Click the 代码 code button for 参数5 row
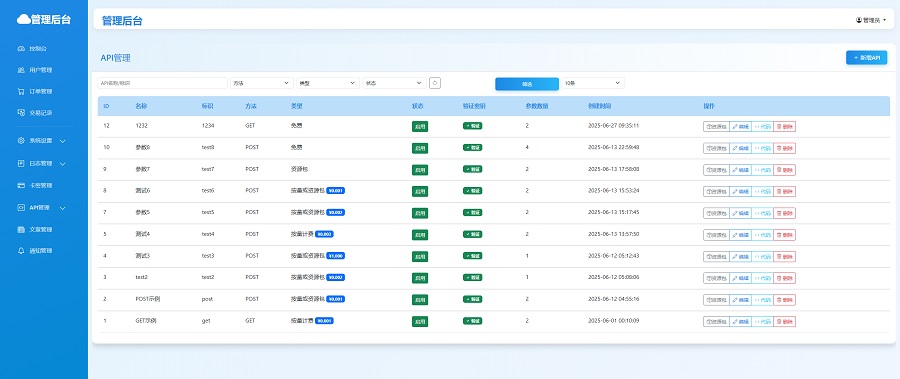 tap(762, 213)
